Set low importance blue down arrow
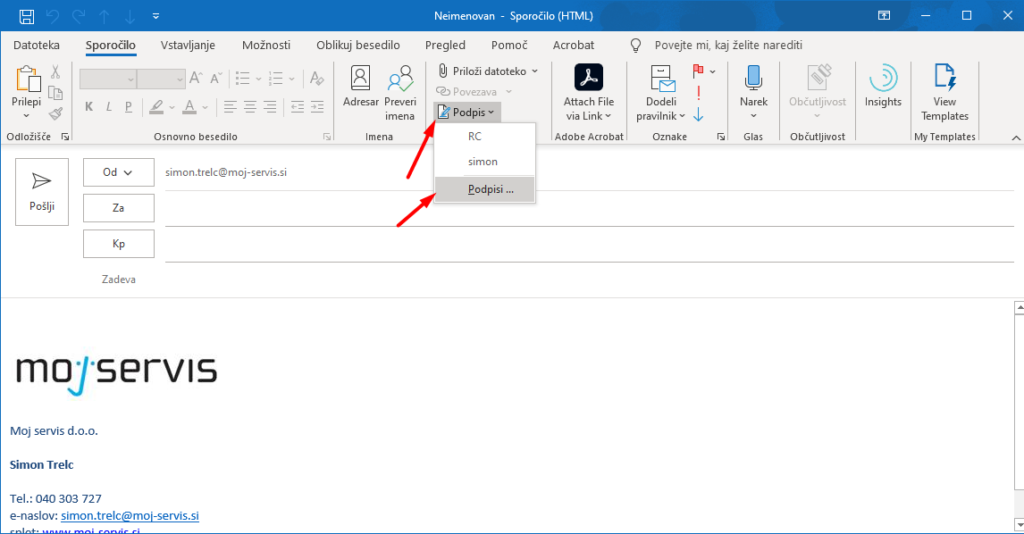1024x534 pixels. click(x=698, y=115)
